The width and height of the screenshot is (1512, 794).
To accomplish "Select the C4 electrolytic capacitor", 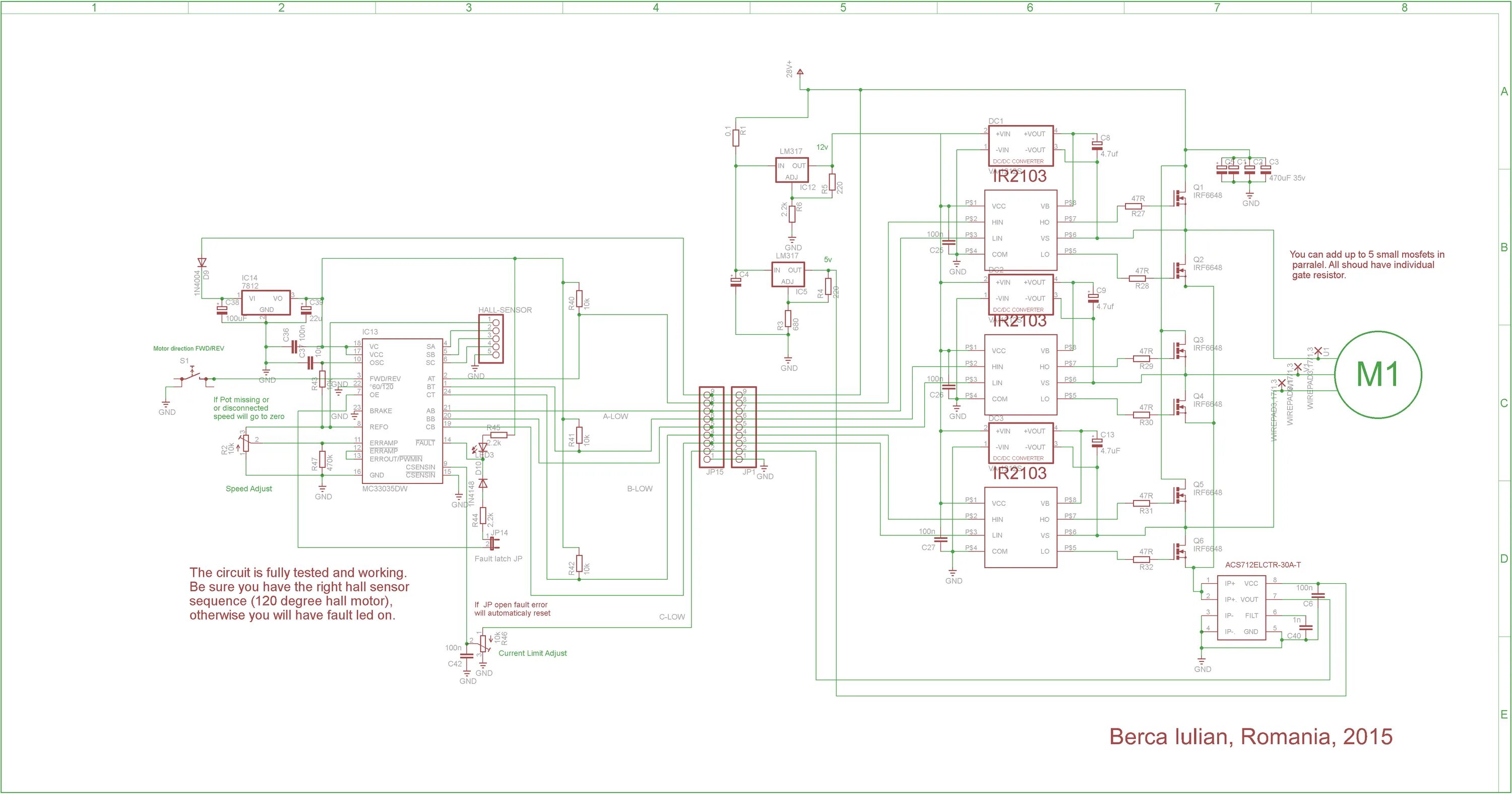I will tap(735, 282).
